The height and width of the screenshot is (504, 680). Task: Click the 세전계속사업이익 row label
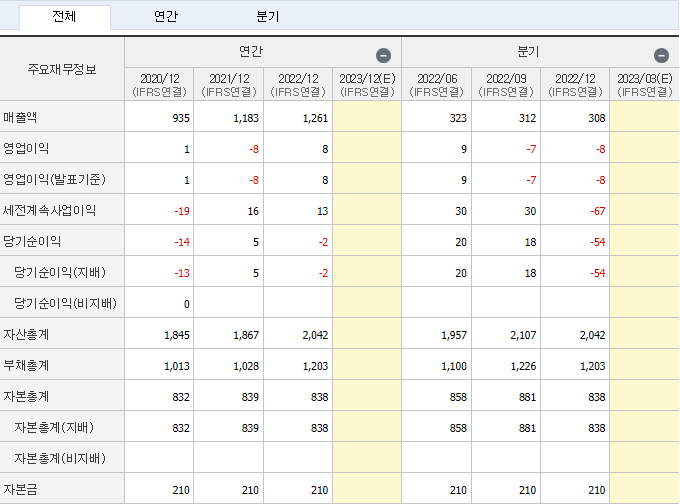[x=49, y=211]
